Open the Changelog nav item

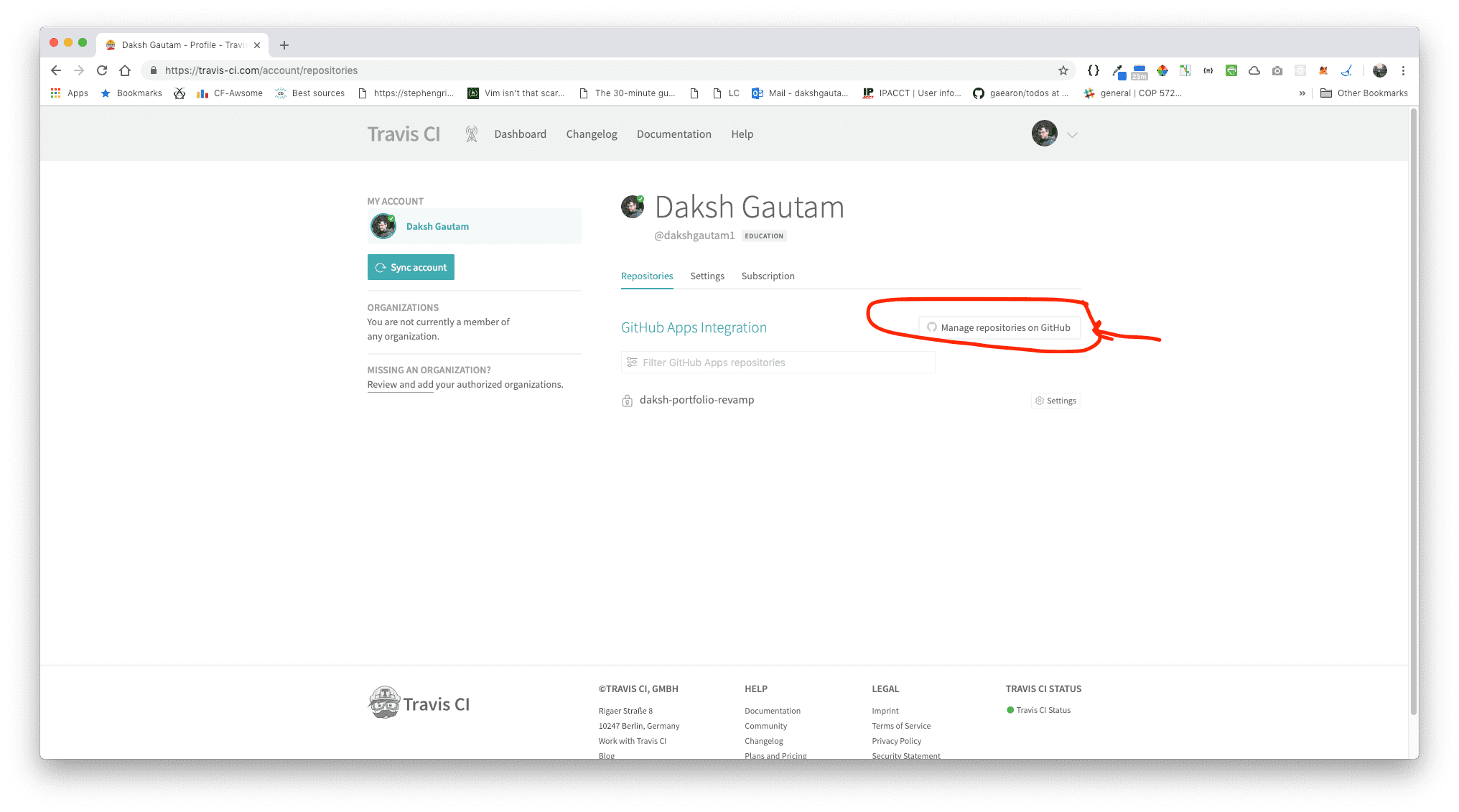[592, 134]
